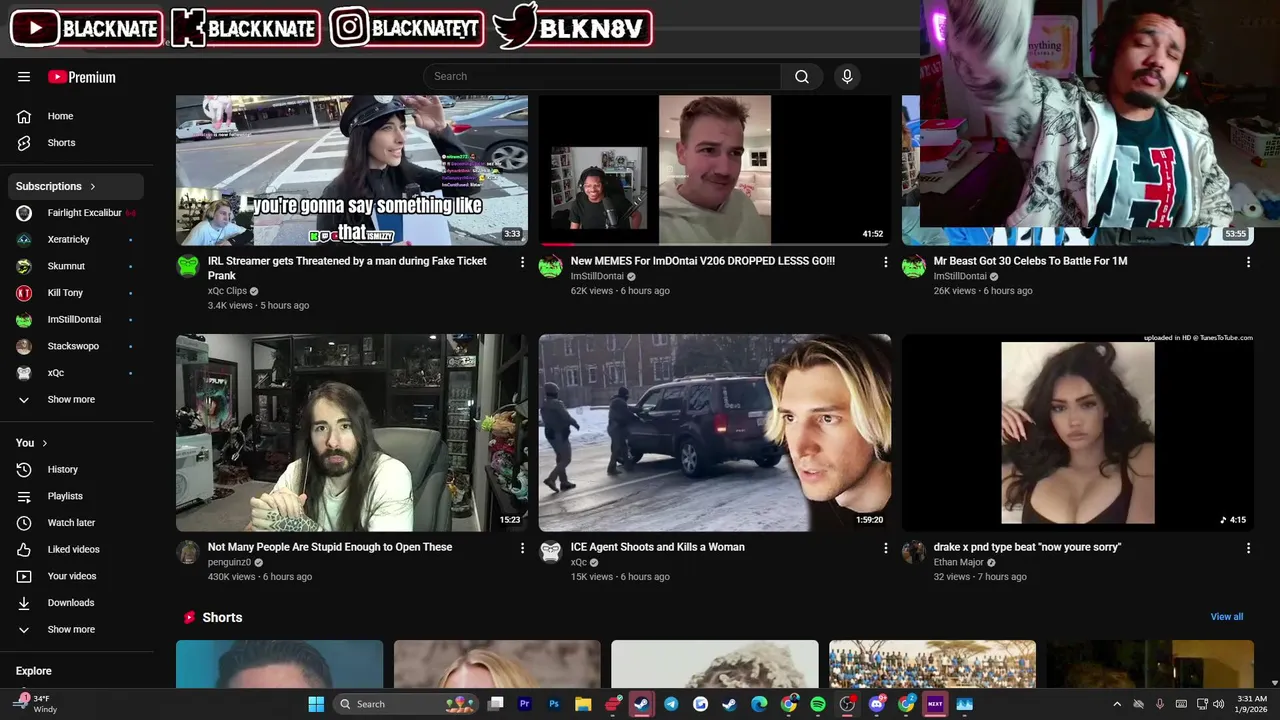This screenshot has width=1280, height=720.
Task: Open Telegram from taskbar
Action: pyautogui.click(x=671, y=704)
